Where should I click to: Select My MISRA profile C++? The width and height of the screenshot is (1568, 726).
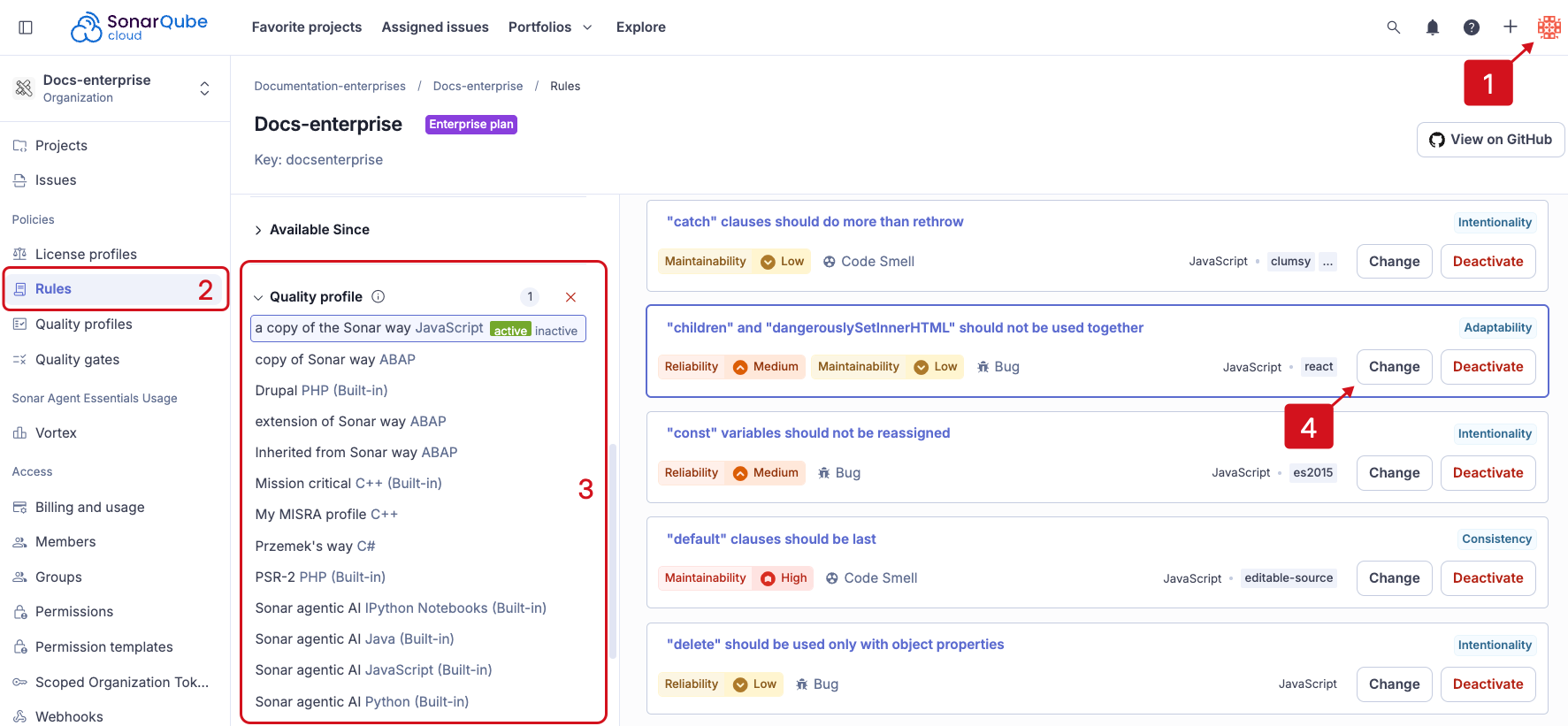coord(326,515)
